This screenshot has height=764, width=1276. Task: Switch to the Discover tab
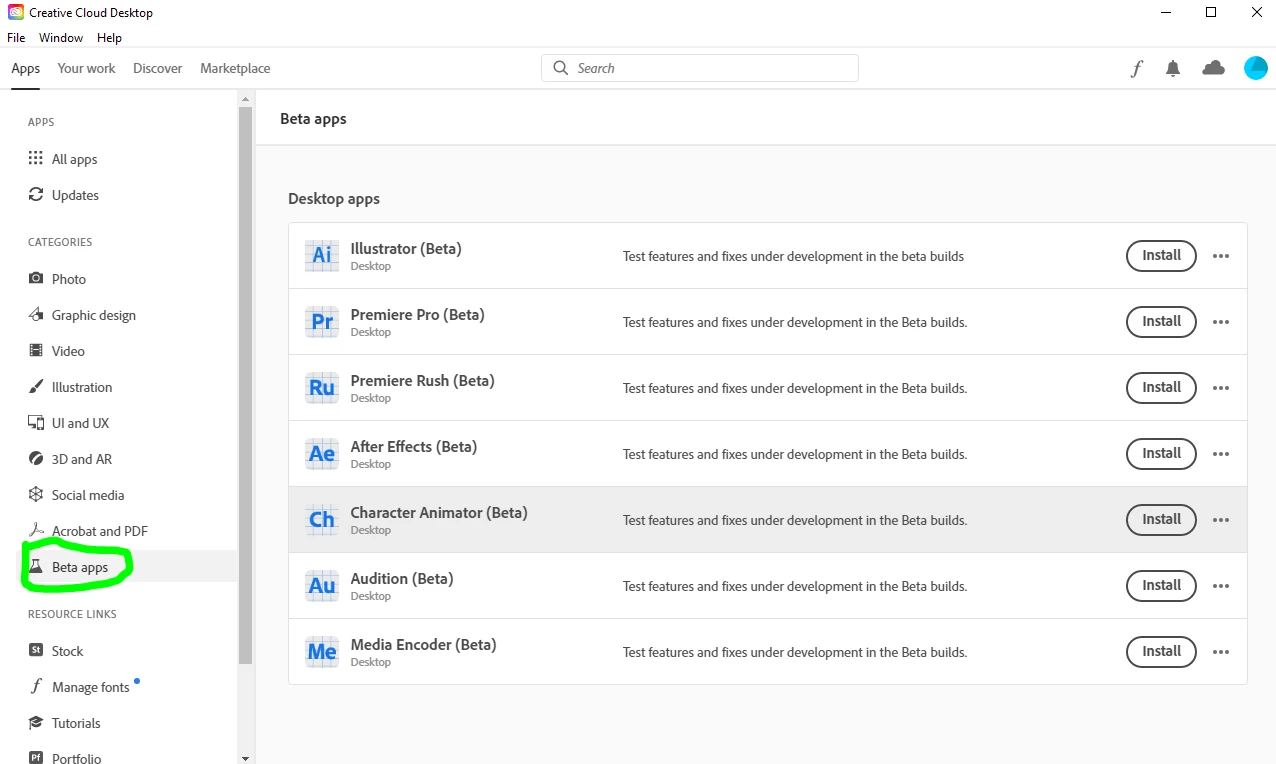point(158,68)
